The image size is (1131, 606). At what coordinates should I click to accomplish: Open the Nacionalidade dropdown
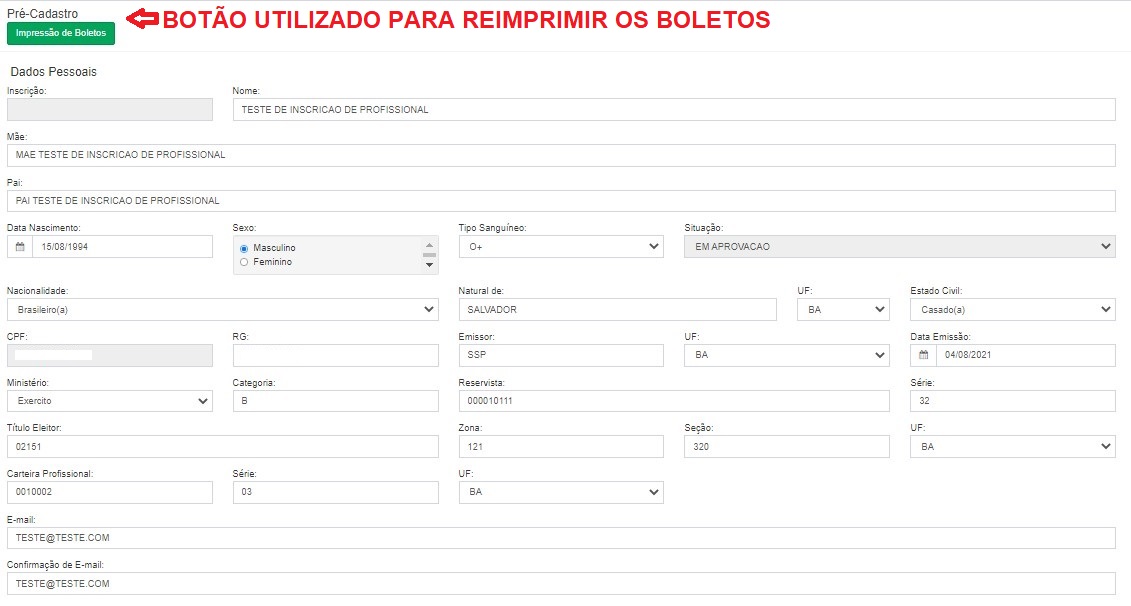[x=223, y=309]
